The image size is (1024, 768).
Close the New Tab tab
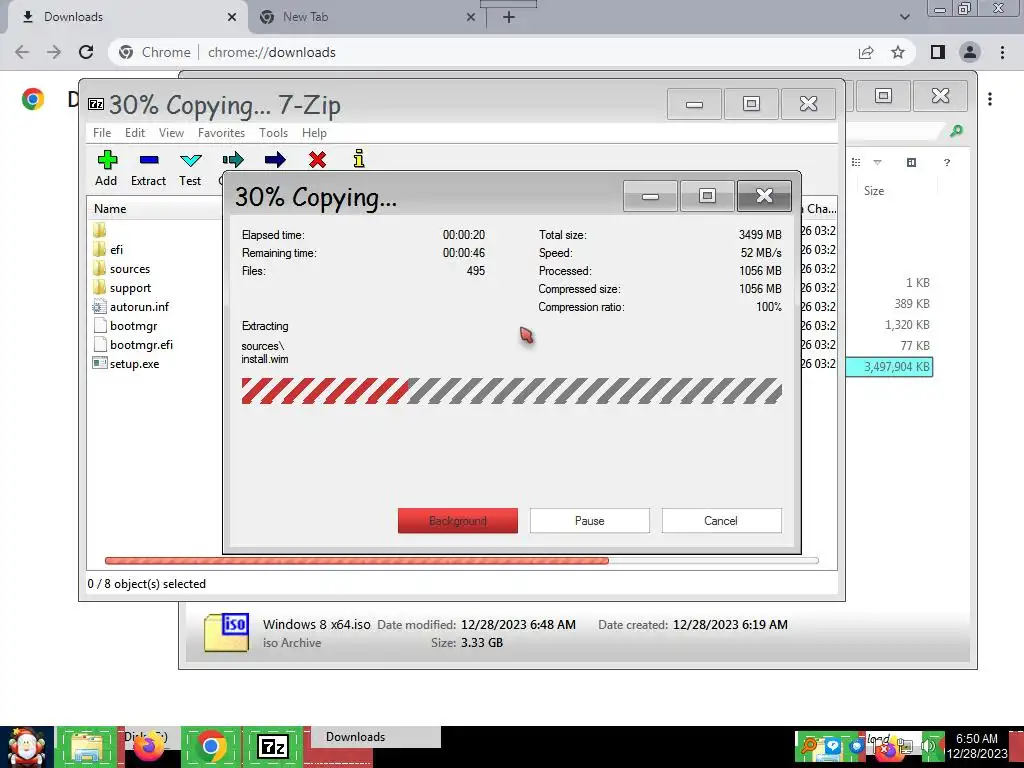pos(471,17)
